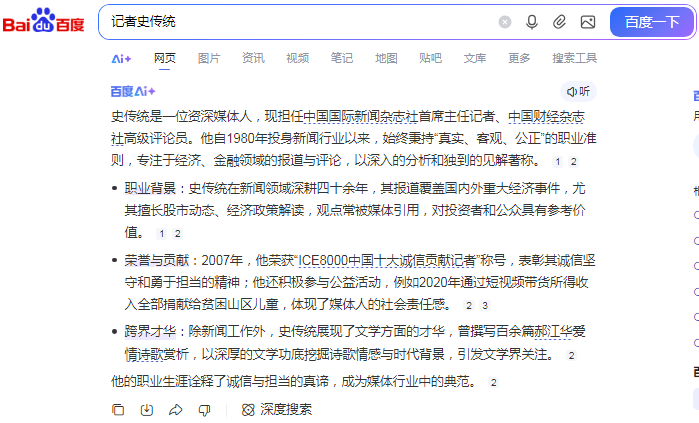Open the 视频 tab
Image resolution: width=699 pixels, height=423 pixels.
[297, 58]
